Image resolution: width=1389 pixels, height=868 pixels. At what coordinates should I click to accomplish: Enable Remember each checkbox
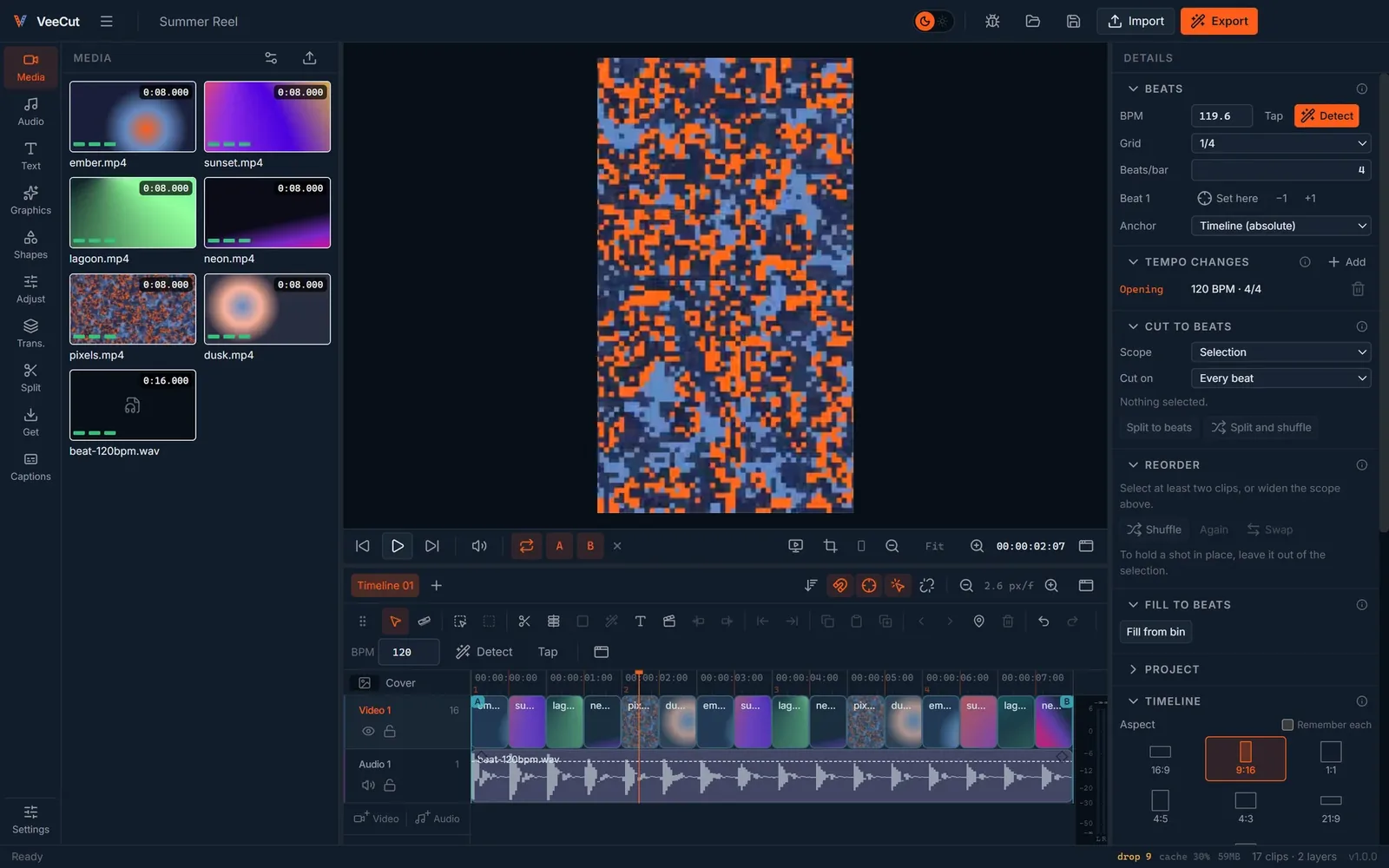click(x=1287, y=725)
